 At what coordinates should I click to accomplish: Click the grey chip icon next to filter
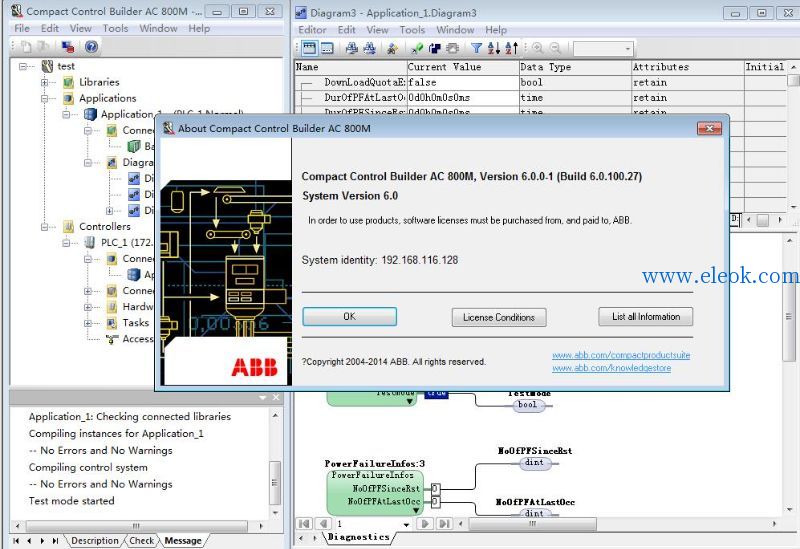pos(453,48)
